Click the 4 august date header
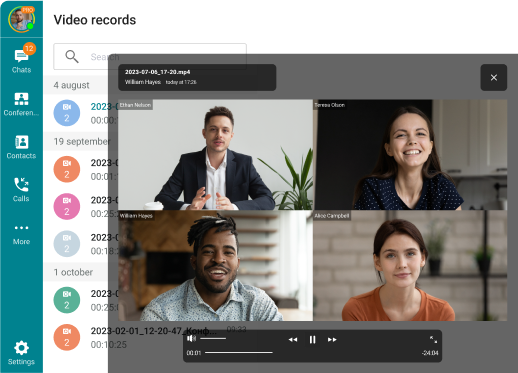 click(x=71, y=85)
